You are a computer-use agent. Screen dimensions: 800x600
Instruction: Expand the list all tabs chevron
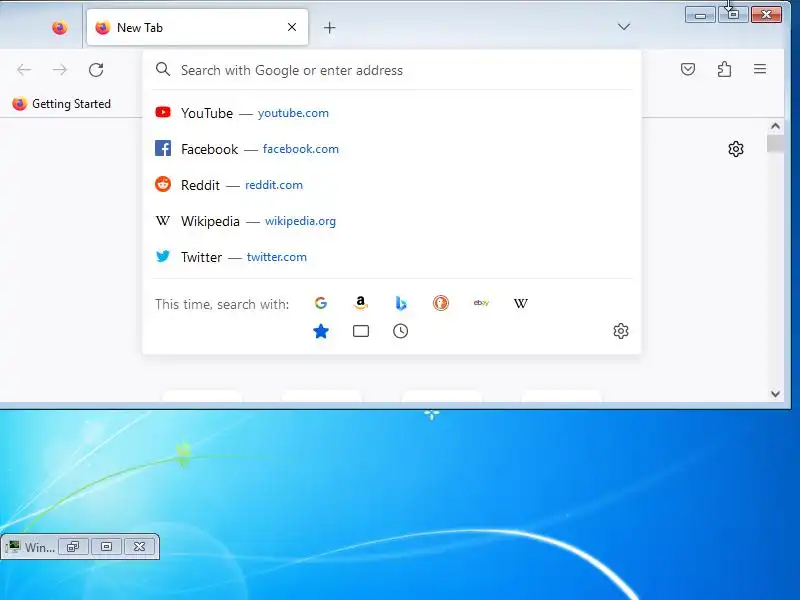[623, 27]
